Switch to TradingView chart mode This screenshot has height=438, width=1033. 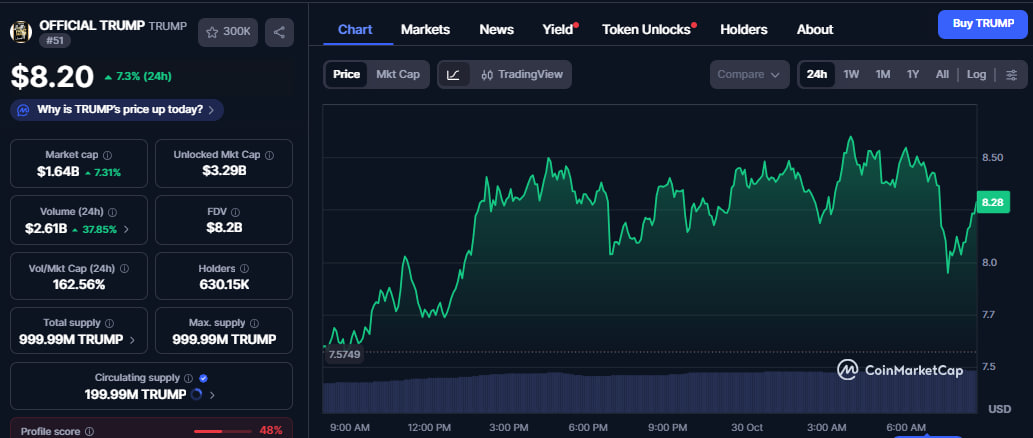pos(521,75)
